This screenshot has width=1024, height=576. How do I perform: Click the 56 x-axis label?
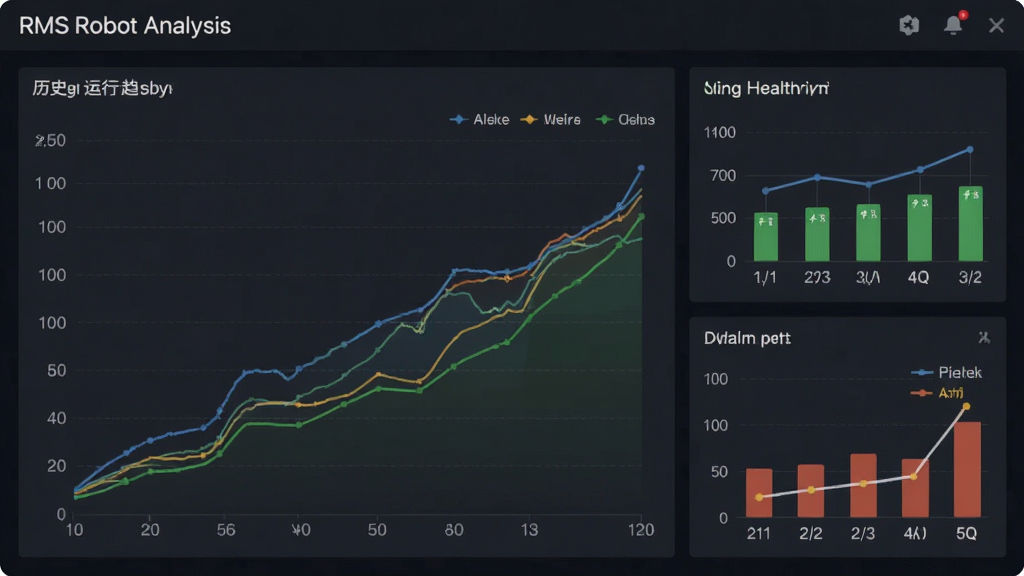(226, 530)
